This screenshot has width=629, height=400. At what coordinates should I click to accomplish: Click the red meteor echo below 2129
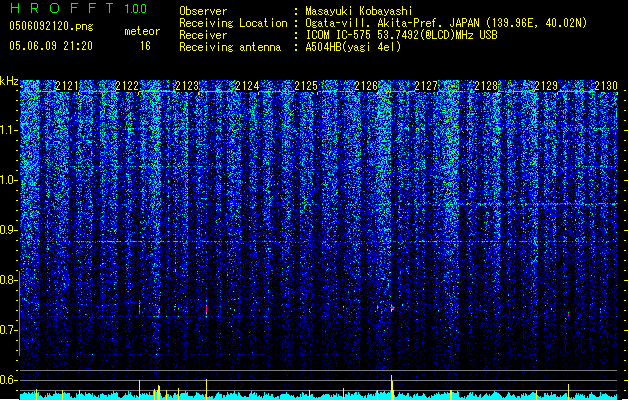568,315
